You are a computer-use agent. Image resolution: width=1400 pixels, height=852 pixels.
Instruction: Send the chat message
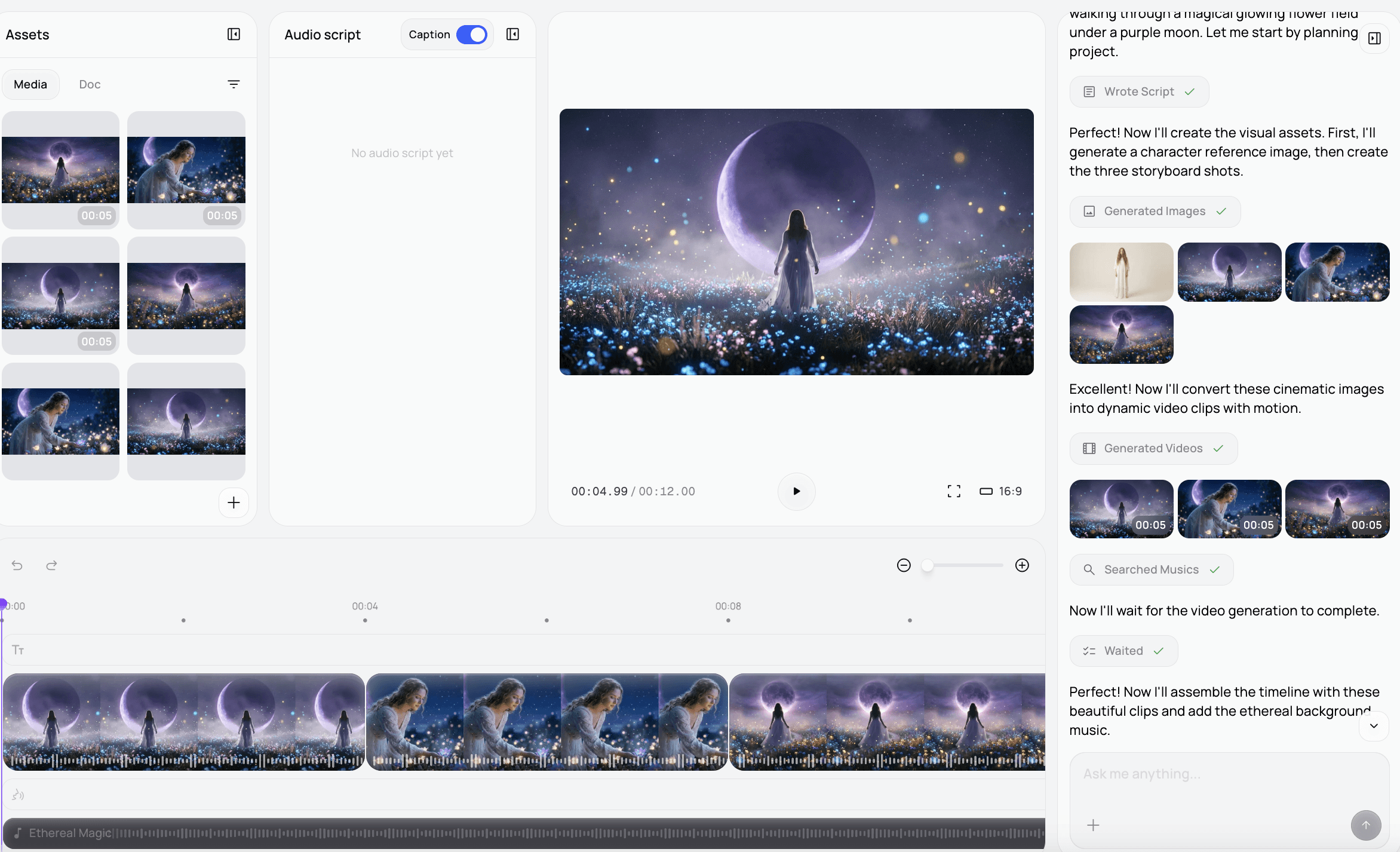(x=1365, y=825)
